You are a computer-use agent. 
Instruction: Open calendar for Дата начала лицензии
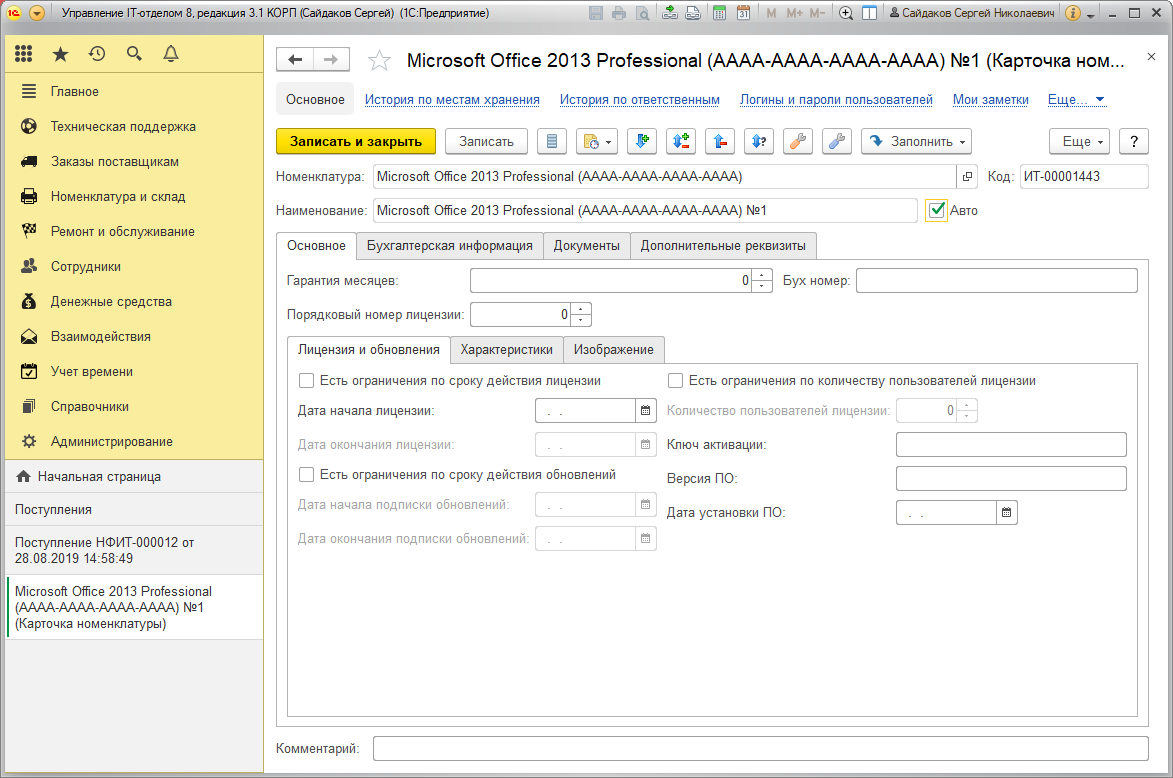646,411
